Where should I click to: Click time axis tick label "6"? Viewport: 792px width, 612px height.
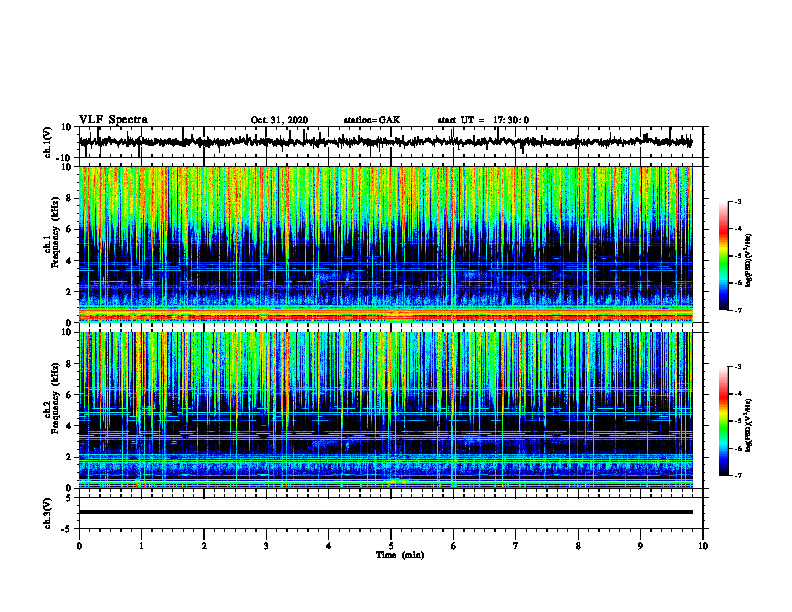454,546
